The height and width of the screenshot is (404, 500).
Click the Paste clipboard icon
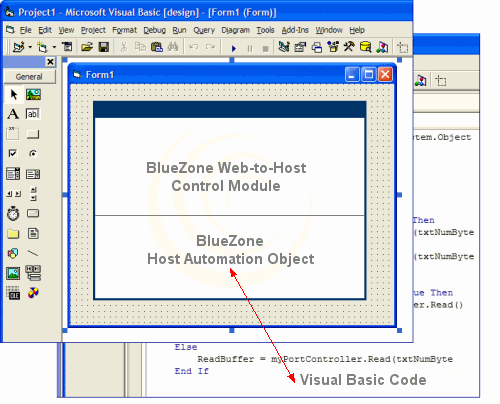pos(156,47)
